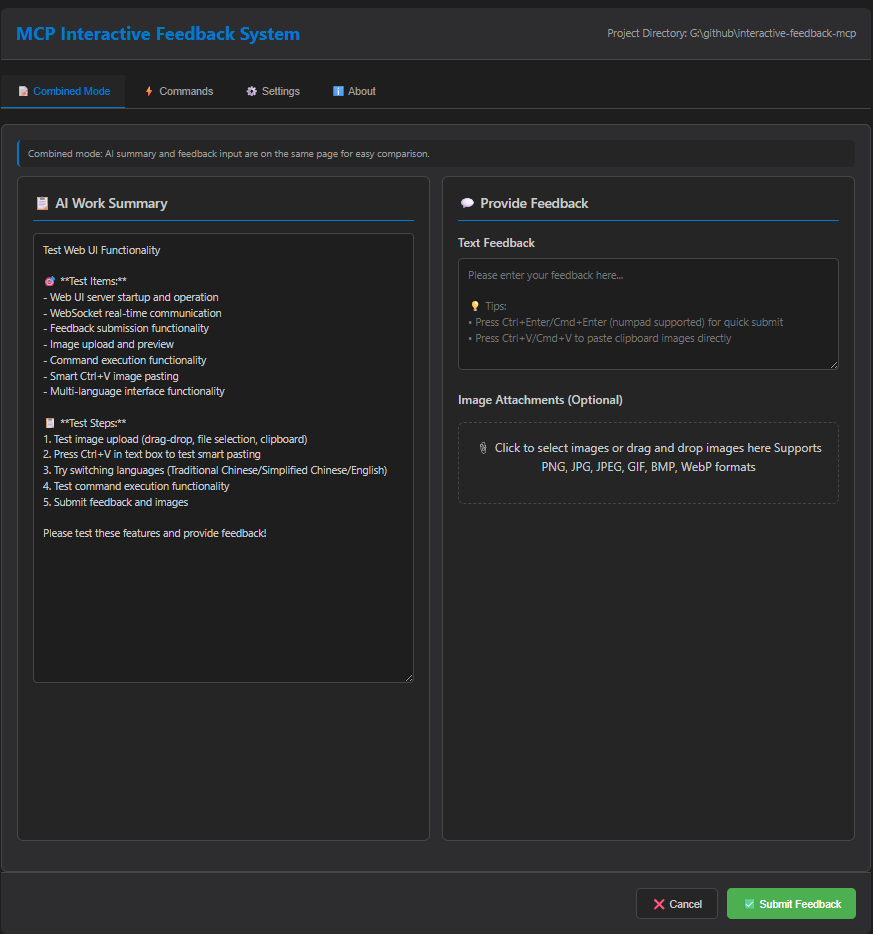The width and height of the screenshot is (873, 934).
Task: Click the target icon beside Test Items
Action: pos(49,281)
